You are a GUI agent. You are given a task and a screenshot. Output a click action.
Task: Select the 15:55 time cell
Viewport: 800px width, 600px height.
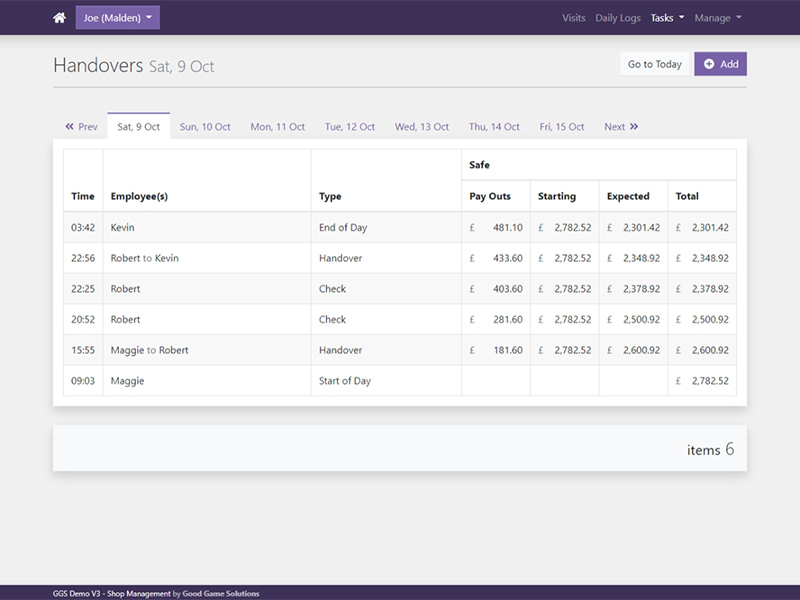[83, 350]
